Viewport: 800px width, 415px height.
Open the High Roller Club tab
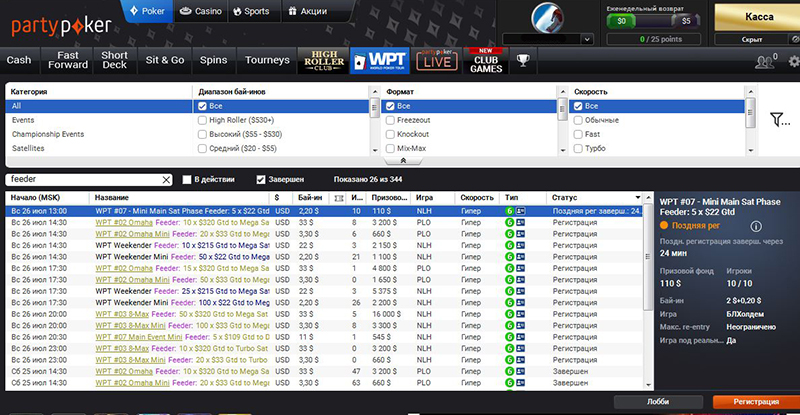[x=323, y=61]
